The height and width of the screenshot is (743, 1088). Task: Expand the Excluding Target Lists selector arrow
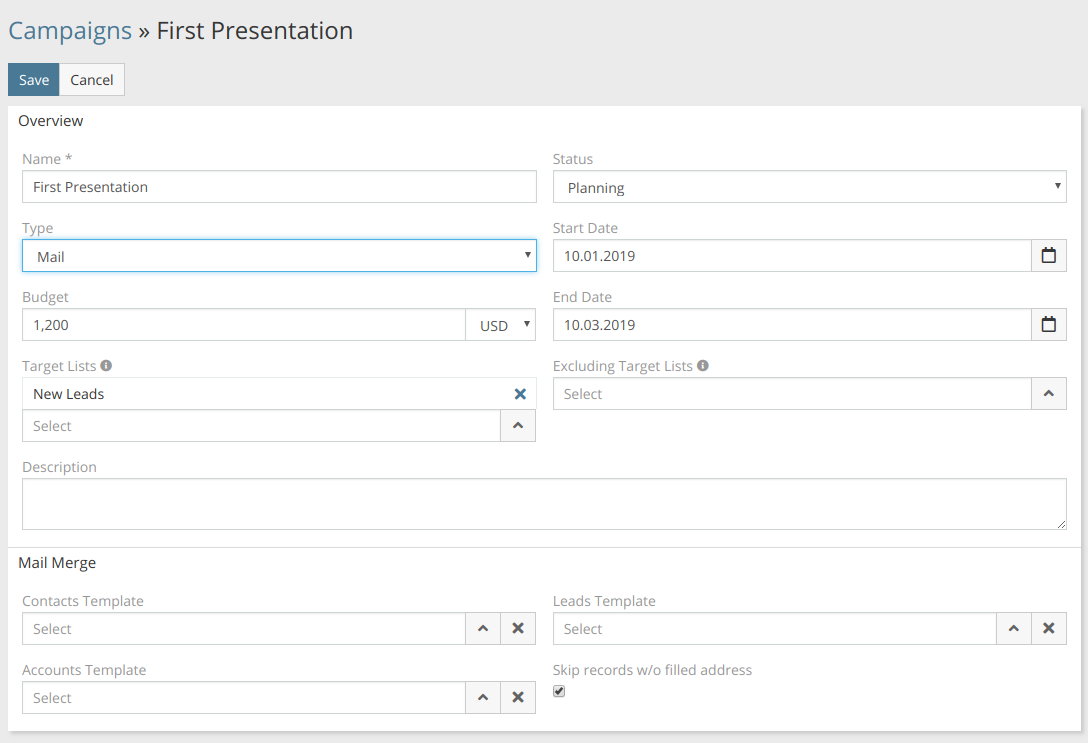(x=1048, y=394)
